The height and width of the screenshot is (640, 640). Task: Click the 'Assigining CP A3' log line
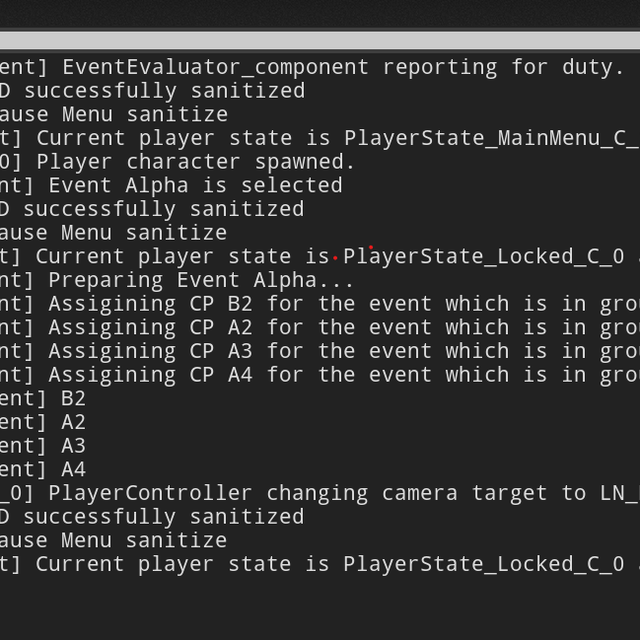[320, 351]
